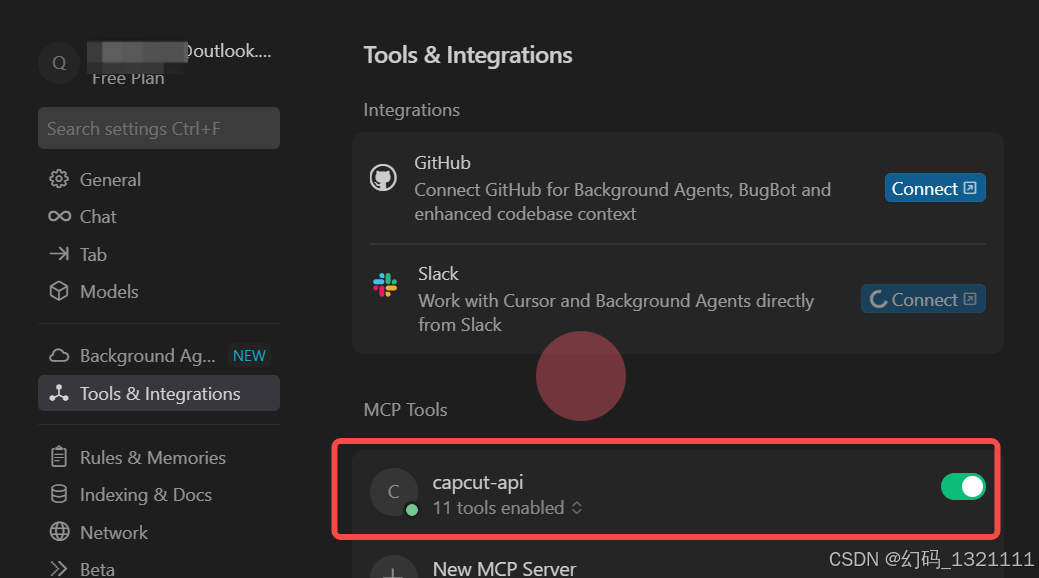Click the Free Plan label
This screenshot has width=1039, height=578.
[128, 78]
